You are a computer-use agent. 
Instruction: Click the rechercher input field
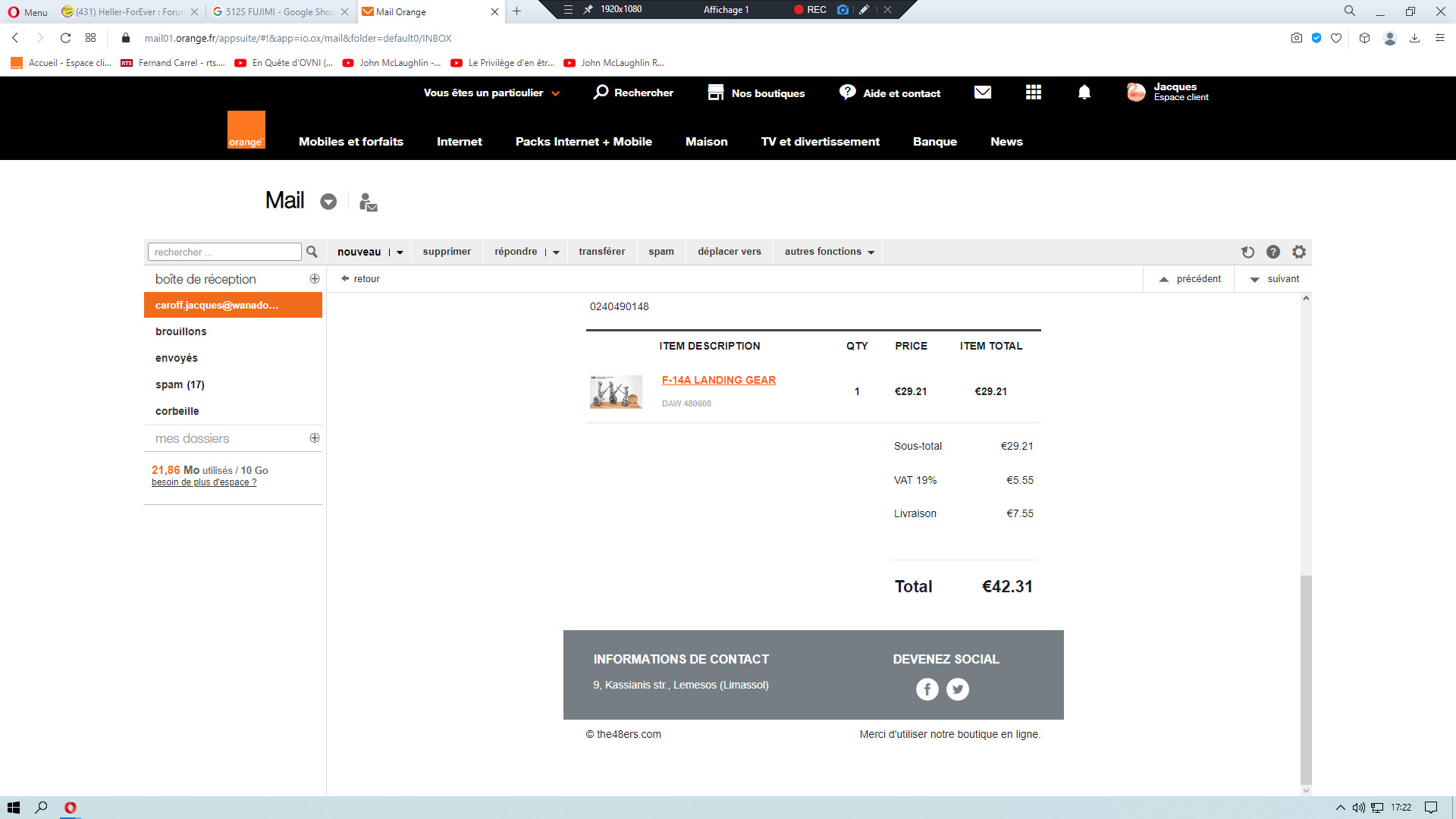224,252
